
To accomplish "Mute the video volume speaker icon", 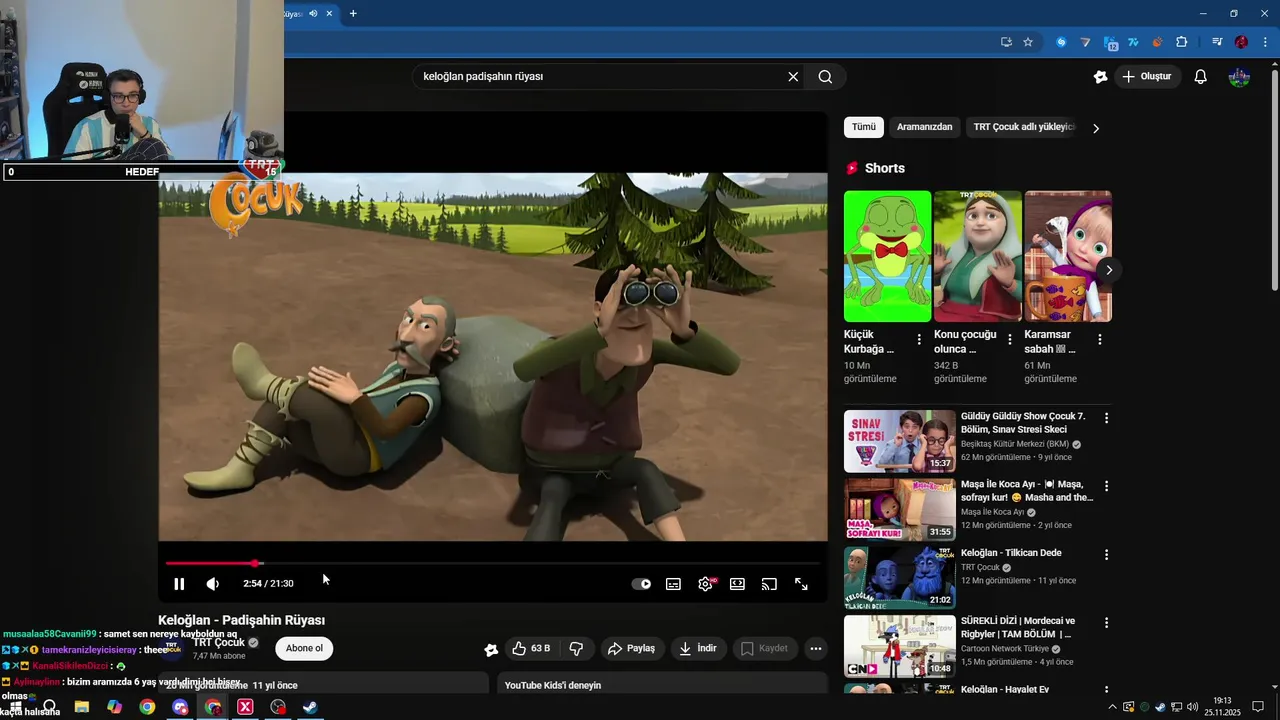I will click(x=213, y=584).
